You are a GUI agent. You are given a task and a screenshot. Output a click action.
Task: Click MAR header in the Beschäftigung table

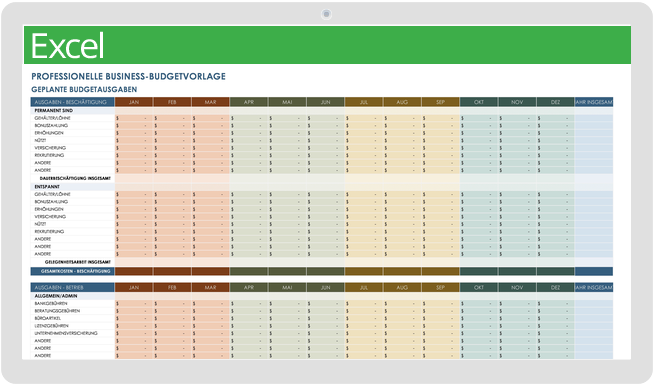(211, 102)
